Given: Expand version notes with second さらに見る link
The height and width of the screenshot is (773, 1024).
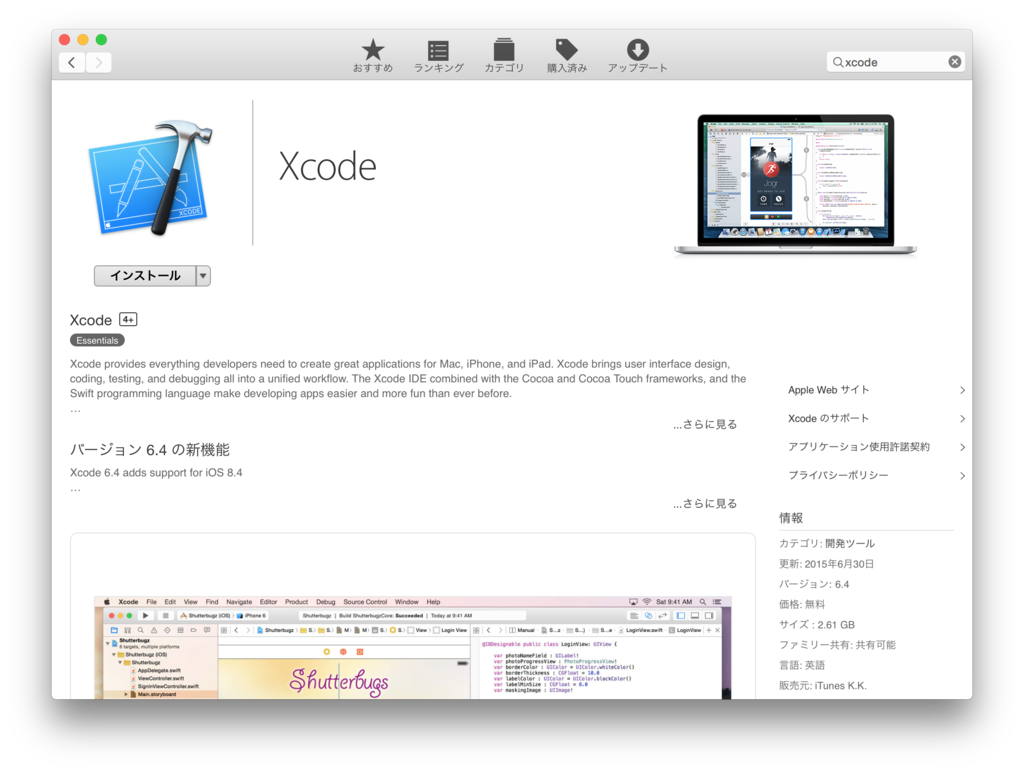Looking at the screenshot, I should (705, 503).
